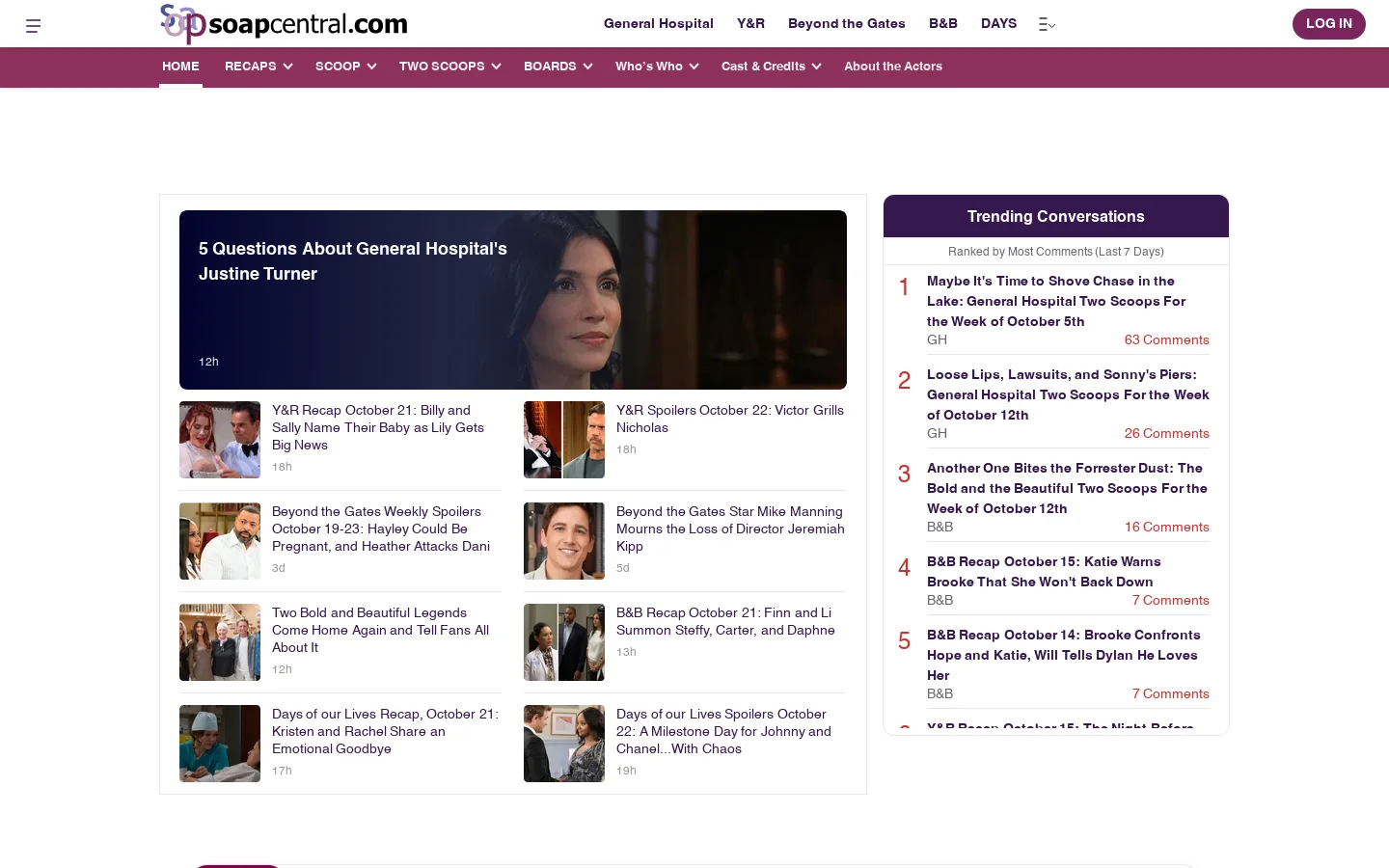1389x868 pixels.
Task: Read B&B Recap October 21 Finn and Li
Action: coord(725,621)
